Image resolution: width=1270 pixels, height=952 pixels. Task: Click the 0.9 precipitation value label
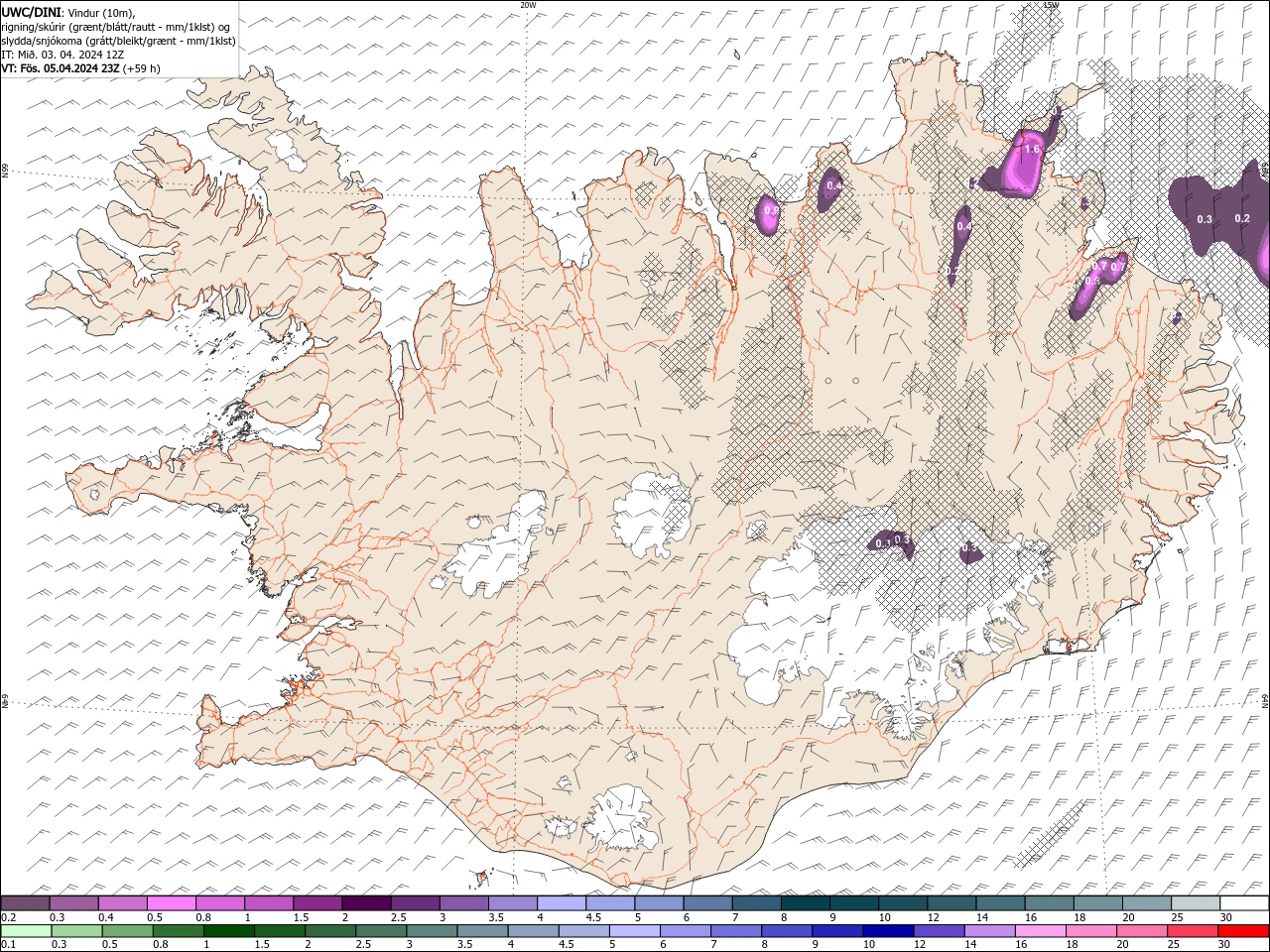(x=771, y=211)
